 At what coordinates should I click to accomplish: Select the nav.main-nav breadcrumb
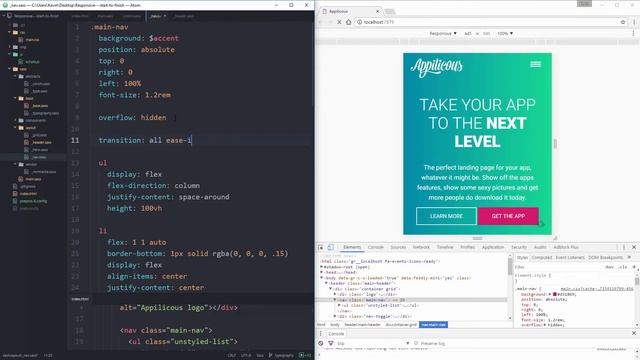(x=433, y=325)
